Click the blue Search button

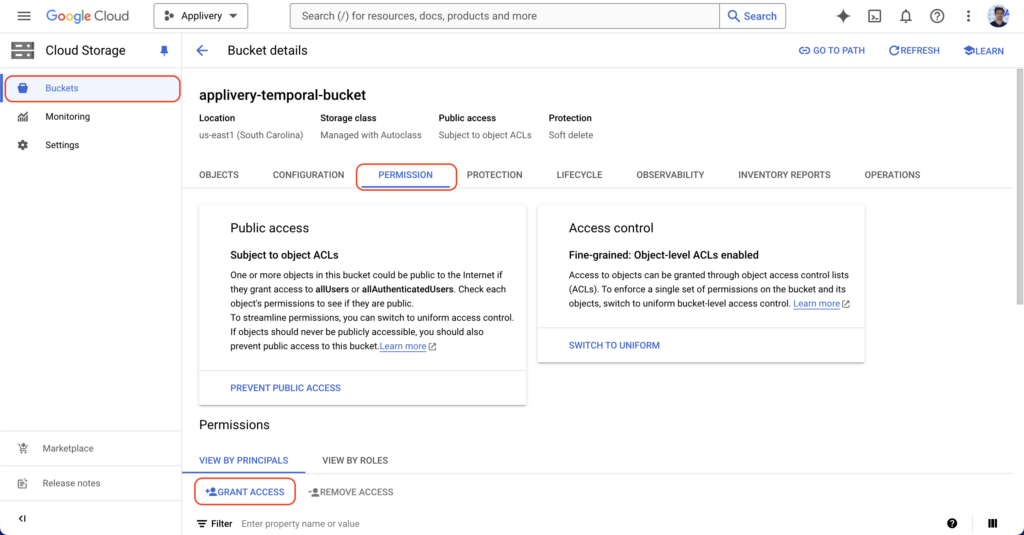[x=752, y=16]
